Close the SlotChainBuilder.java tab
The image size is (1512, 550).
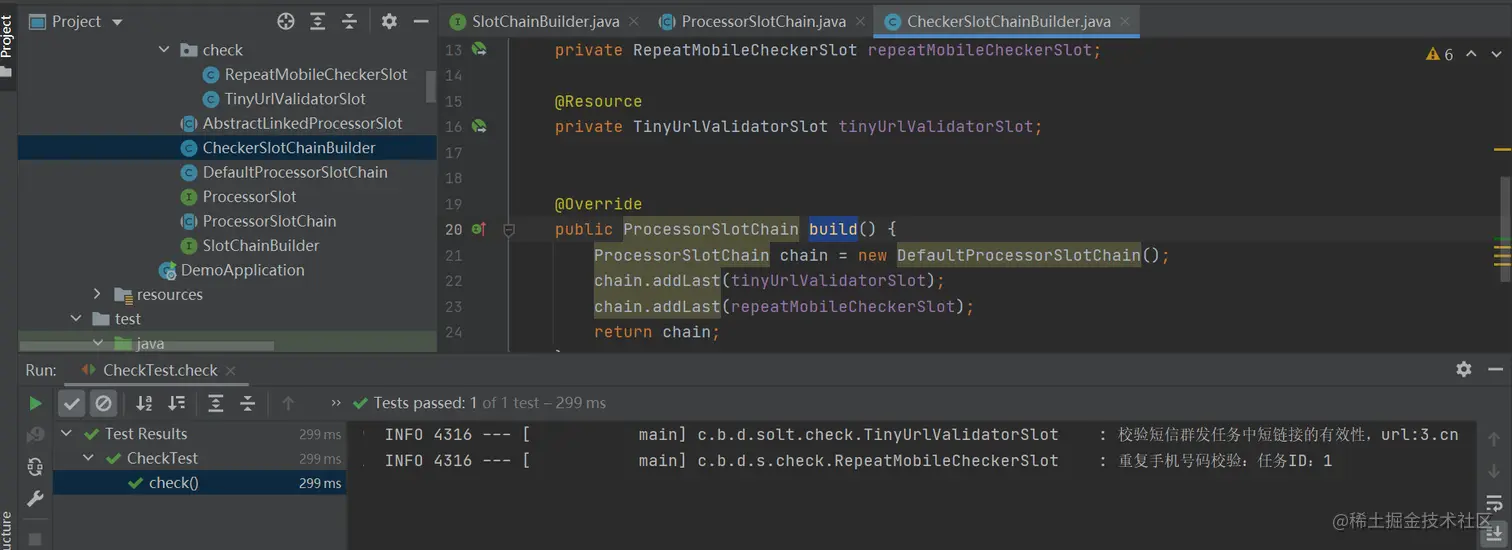(636, 22)
